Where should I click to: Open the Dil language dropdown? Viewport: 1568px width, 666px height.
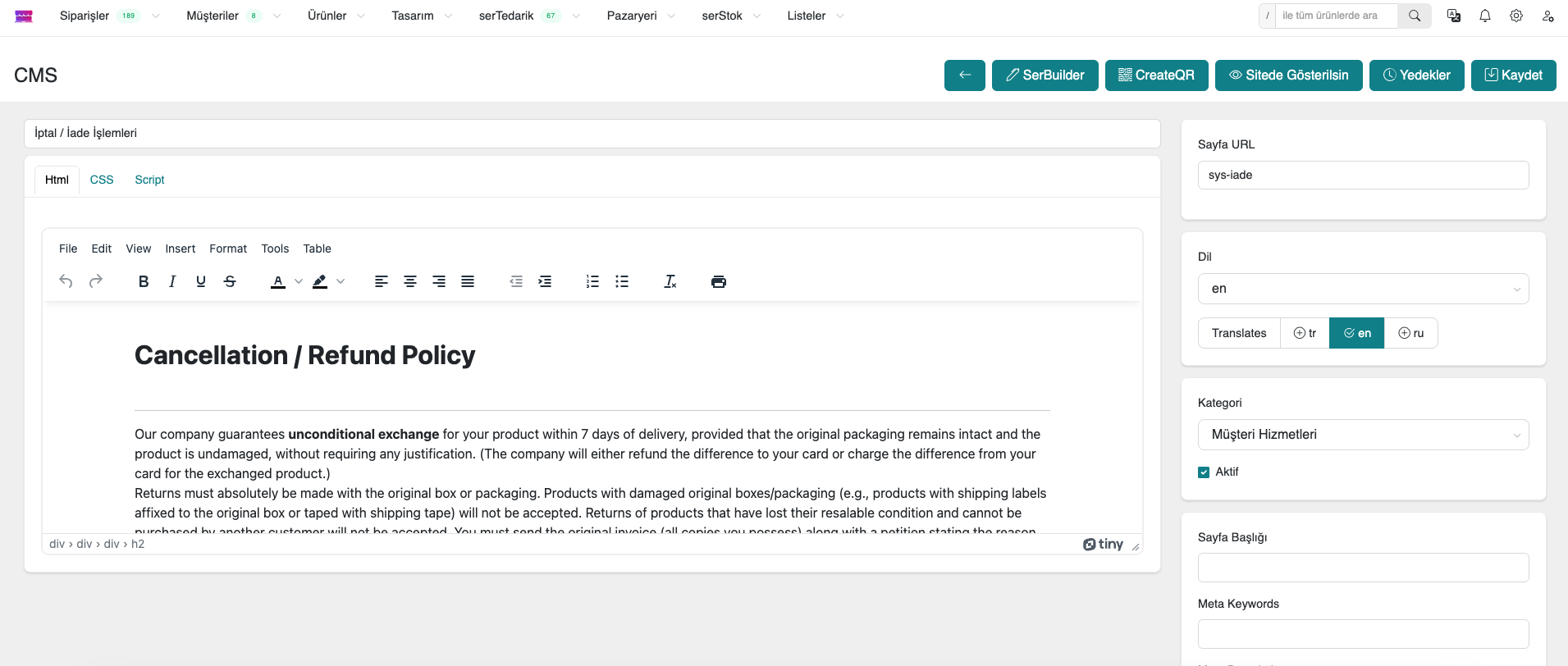(x=1363, y=289)
